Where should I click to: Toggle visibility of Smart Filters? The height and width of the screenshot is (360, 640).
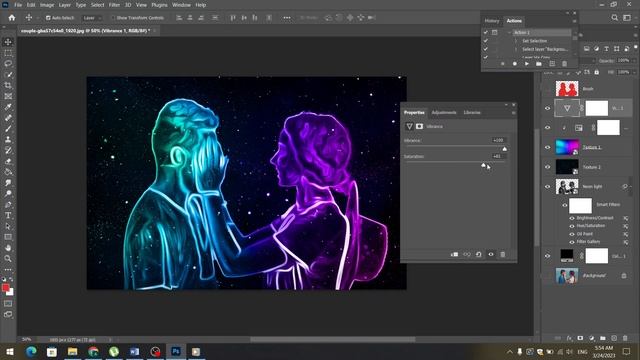pos(565,205)
